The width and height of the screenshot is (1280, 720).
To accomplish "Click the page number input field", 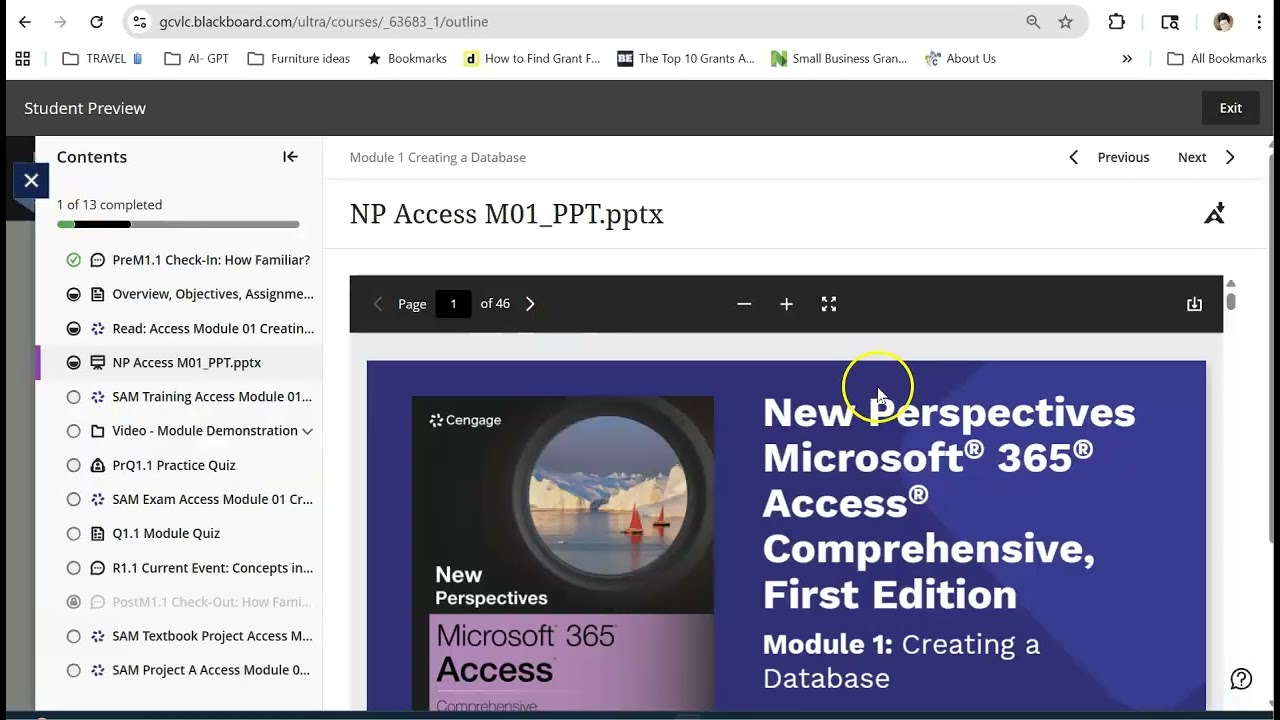I will click(x=453, y=304).
